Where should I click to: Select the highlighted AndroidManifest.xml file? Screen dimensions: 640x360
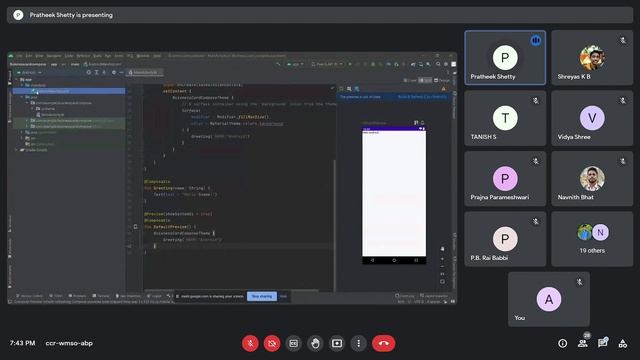(69, 91)
